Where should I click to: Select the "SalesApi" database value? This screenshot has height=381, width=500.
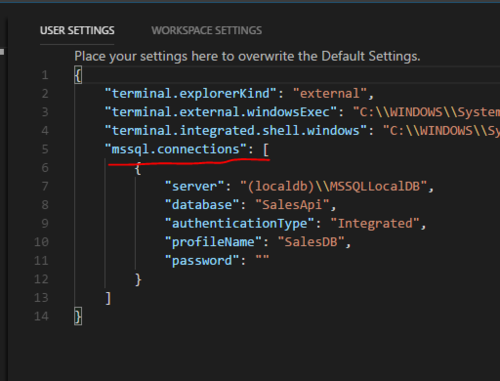[292, 205]
